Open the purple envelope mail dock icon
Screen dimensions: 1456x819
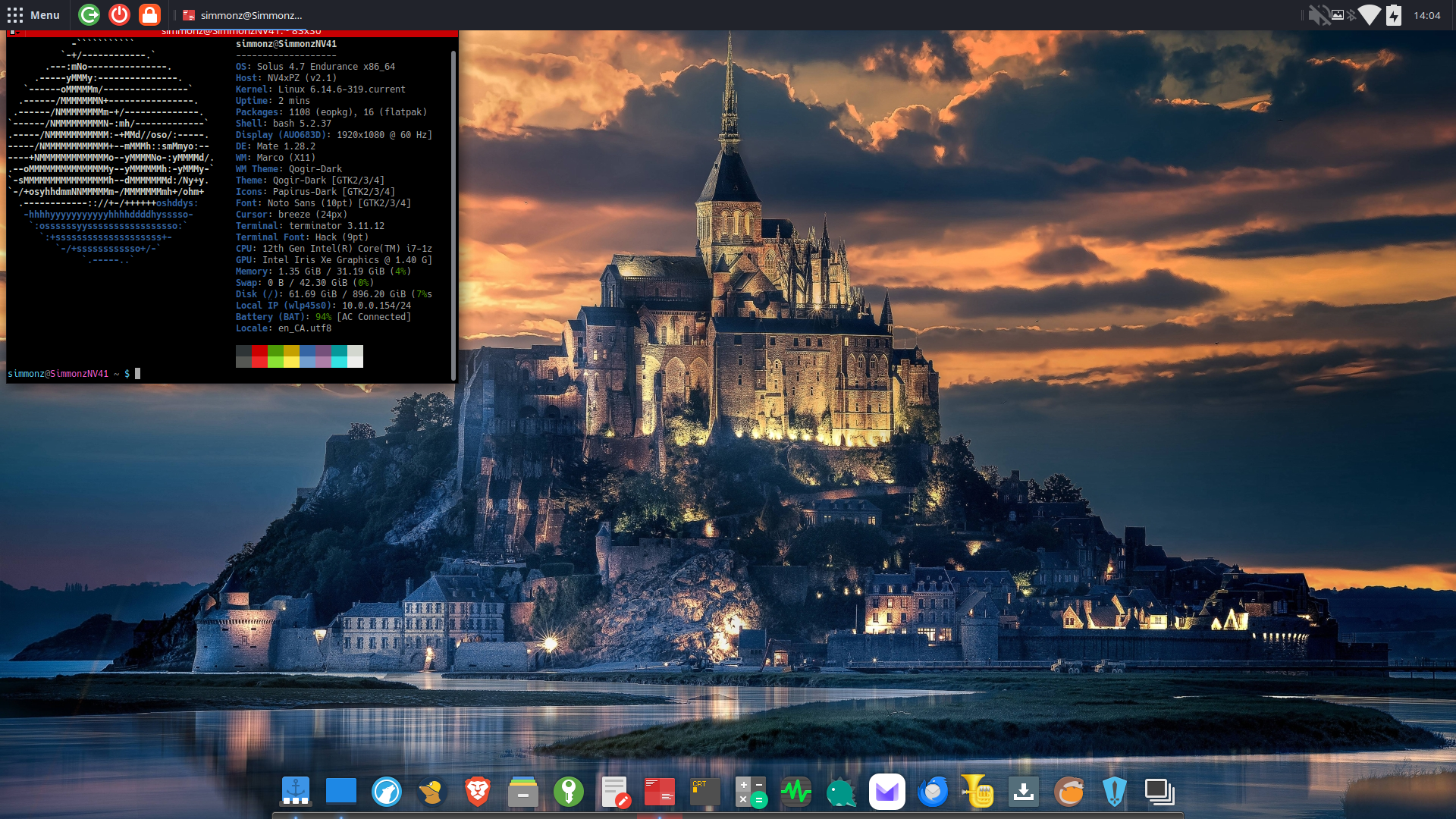coord(887,792)
